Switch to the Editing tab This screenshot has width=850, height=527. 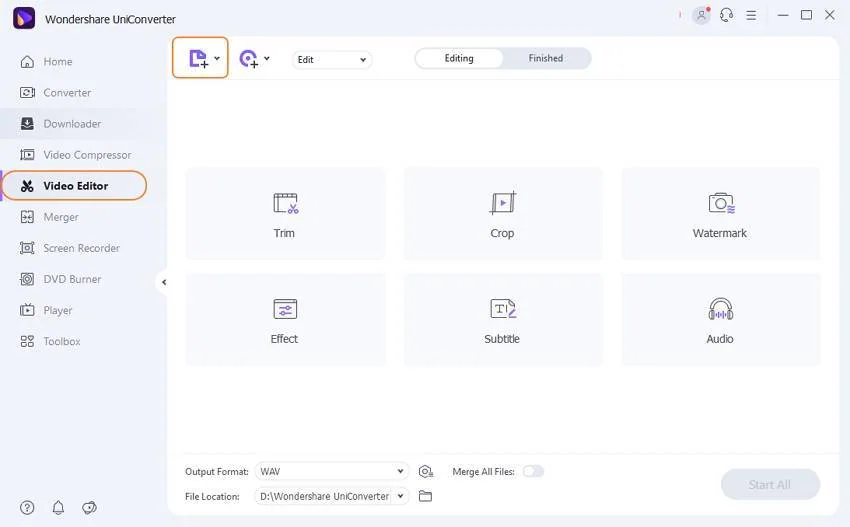459,58
